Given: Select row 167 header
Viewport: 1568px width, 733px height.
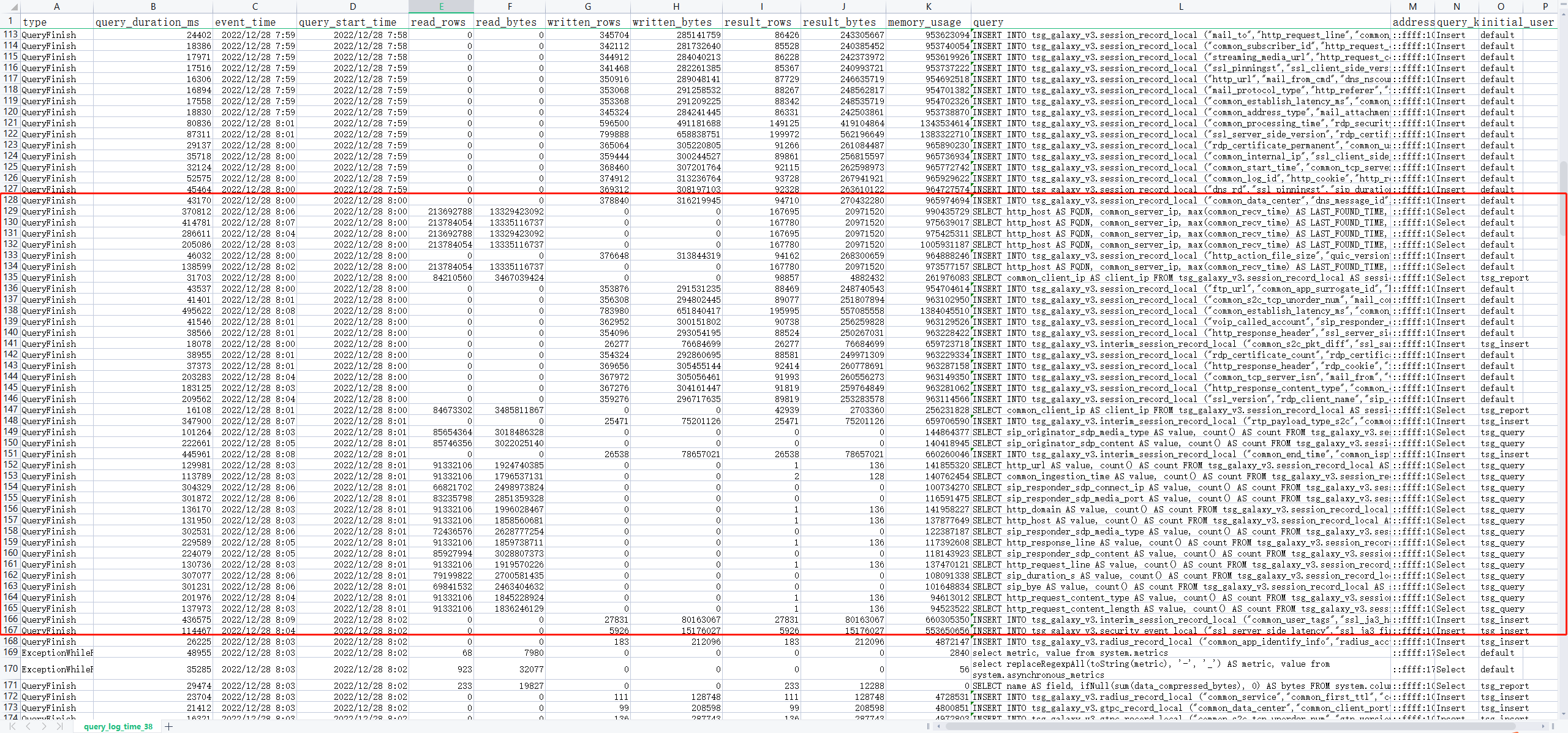Looking at the screenshot, I should [10, 630].
